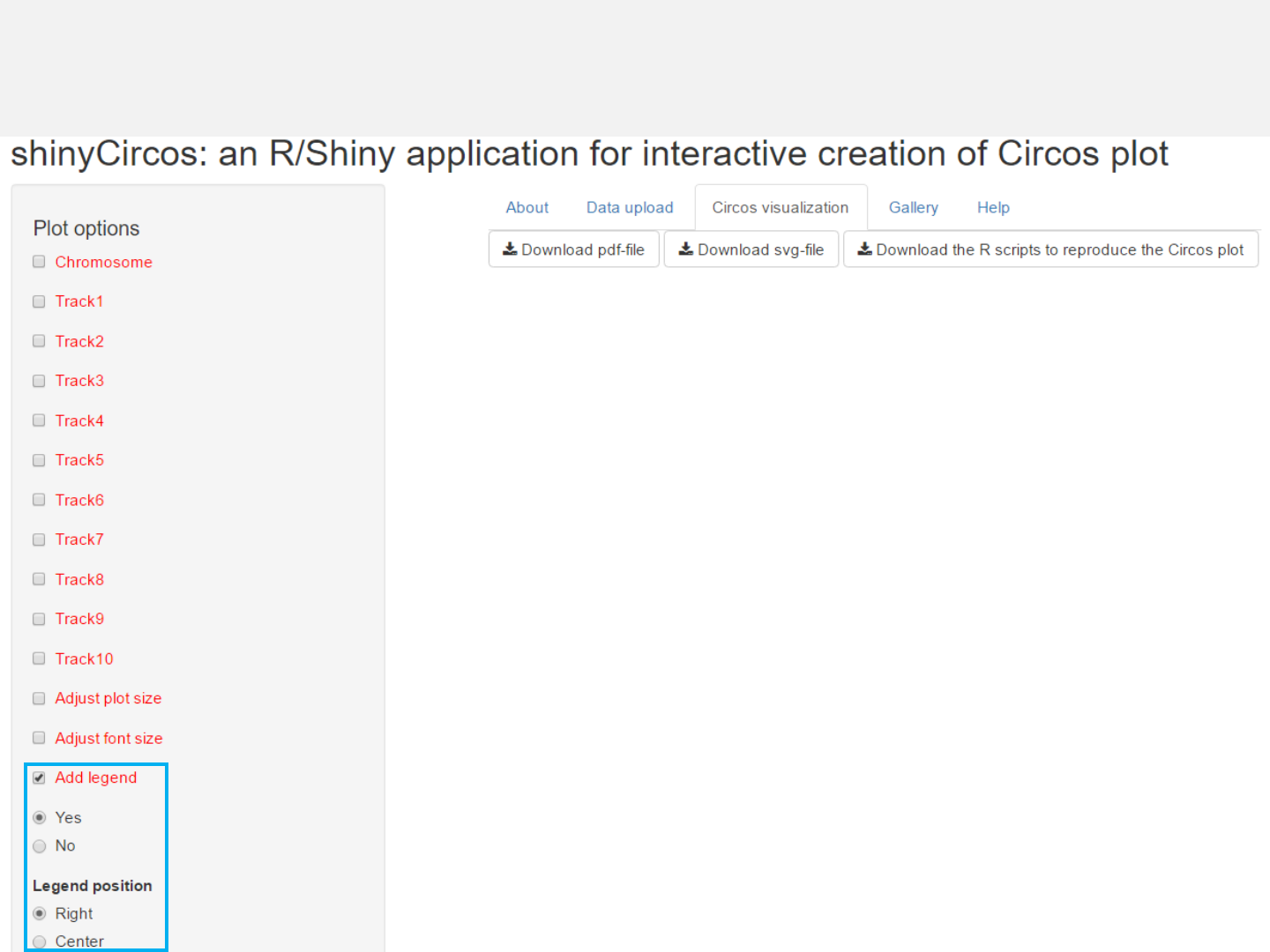
Task: Enable Adjust plot size option
Action: pyautogui.click(x=39, y=698)
